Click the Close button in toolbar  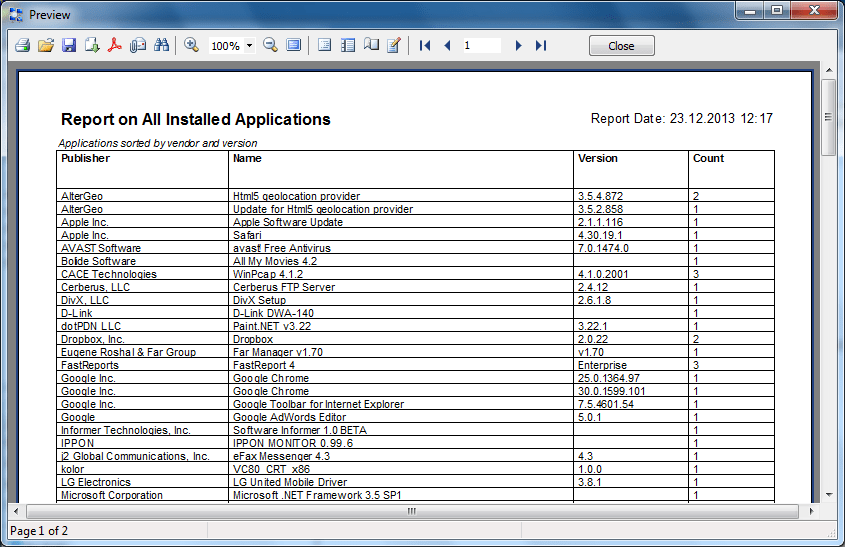coord(622,46)
